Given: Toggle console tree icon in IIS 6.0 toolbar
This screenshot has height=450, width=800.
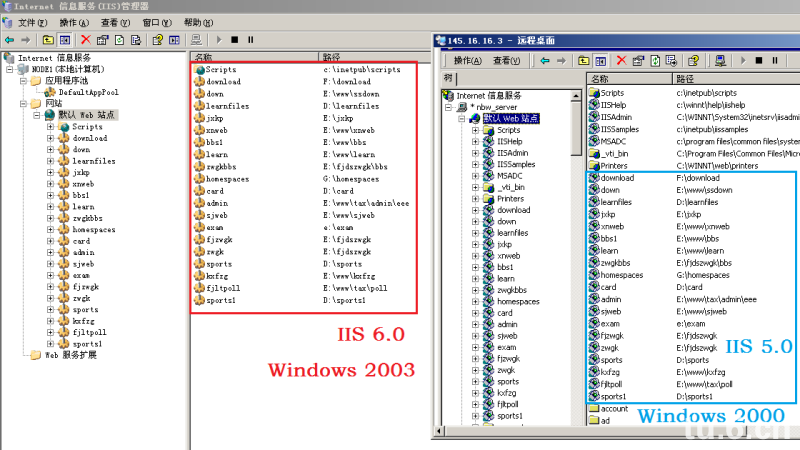Looking at the screenshot, I should [65, 40].
